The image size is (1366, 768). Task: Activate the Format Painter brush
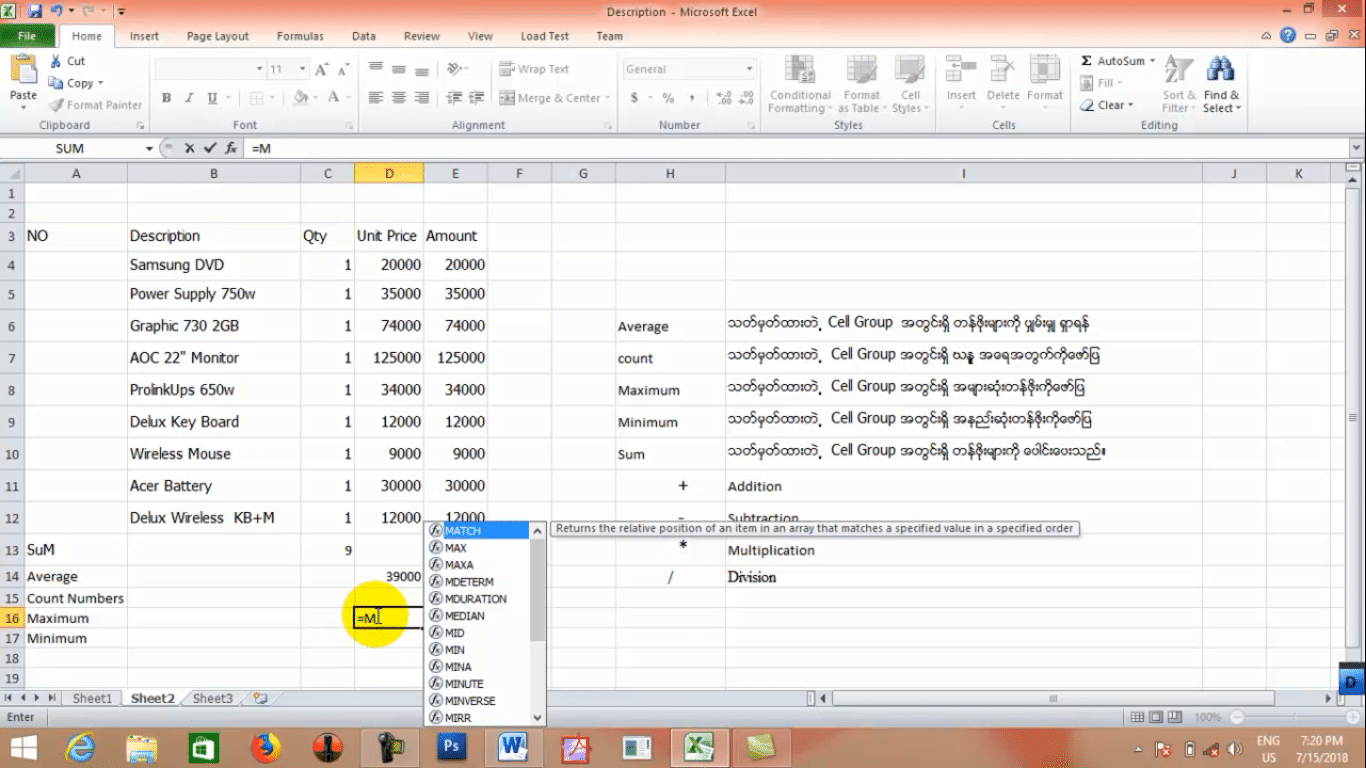coord(95,105)
